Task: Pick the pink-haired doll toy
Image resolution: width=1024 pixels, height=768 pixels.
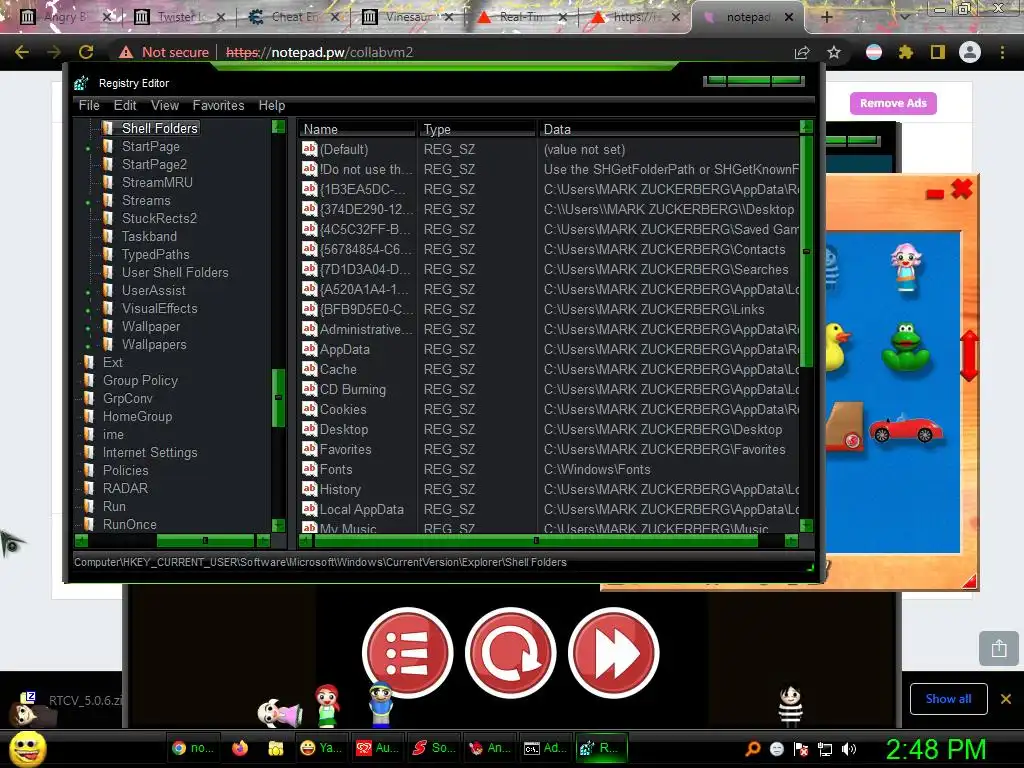Action: 906,266
